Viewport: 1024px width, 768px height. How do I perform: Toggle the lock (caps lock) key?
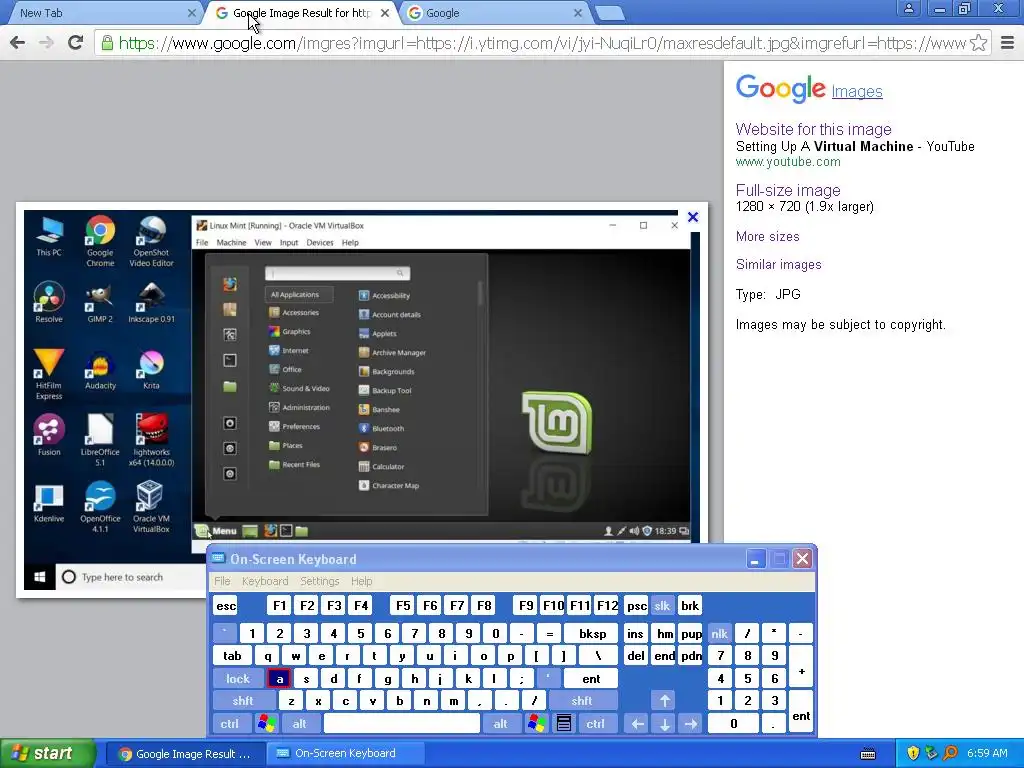click(x=238, y=679)
